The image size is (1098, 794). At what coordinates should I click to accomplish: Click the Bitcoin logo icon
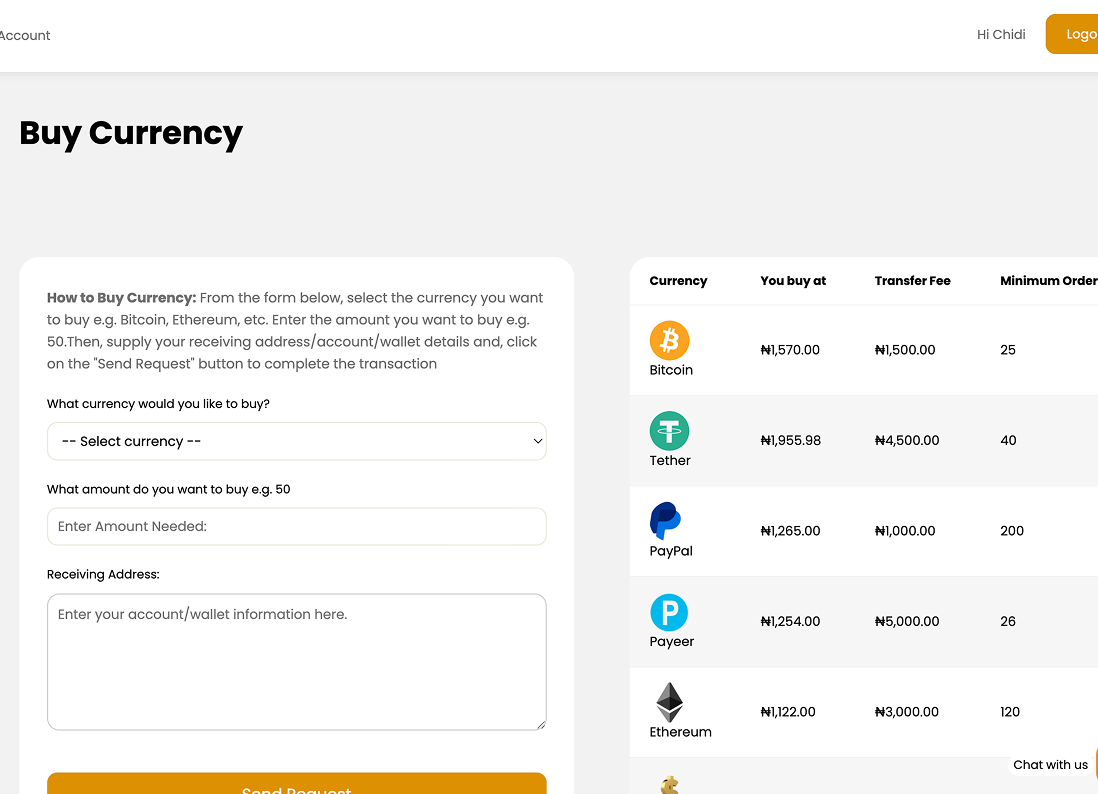pos(669,340)
